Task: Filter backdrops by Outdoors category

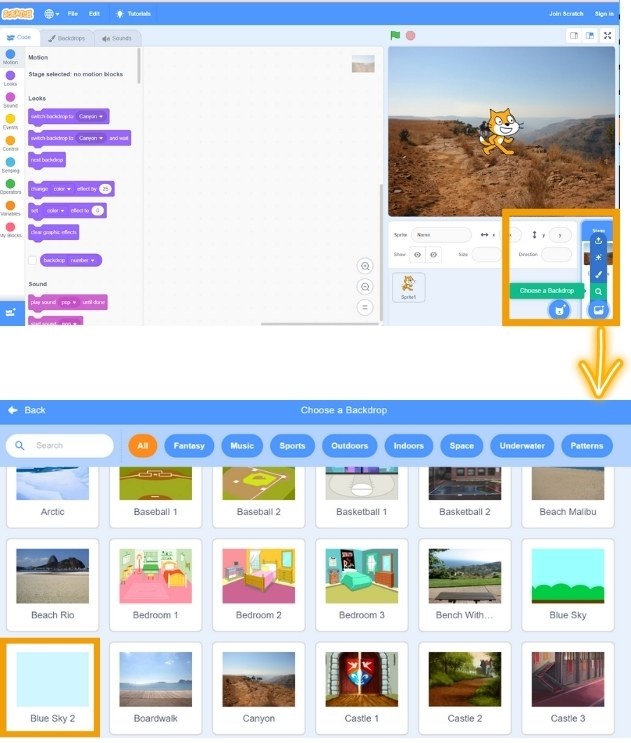Action: (350, 446)
